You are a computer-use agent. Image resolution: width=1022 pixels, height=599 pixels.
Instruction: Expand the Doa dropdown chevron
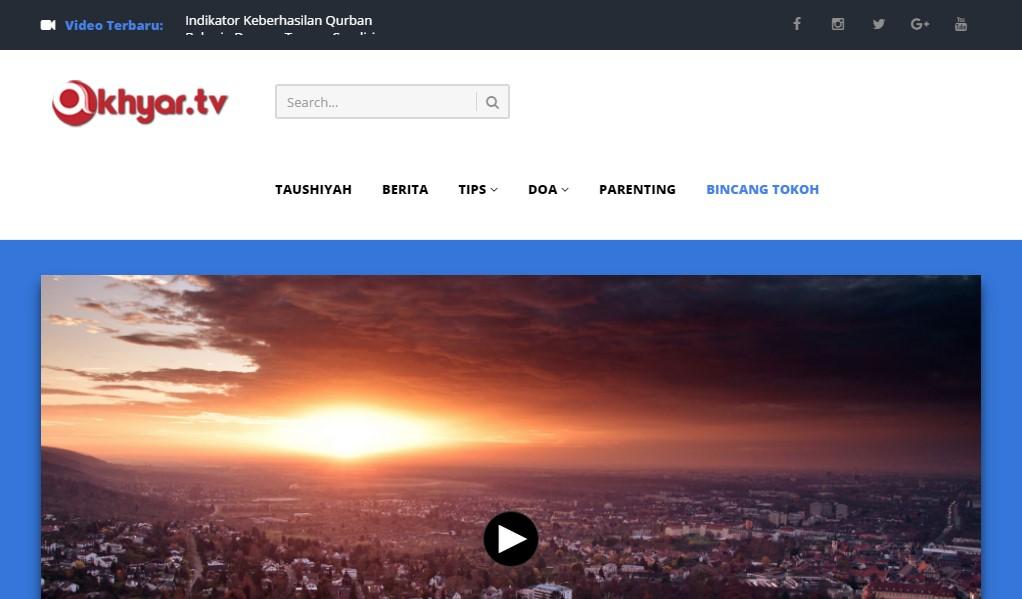point(565,190)
